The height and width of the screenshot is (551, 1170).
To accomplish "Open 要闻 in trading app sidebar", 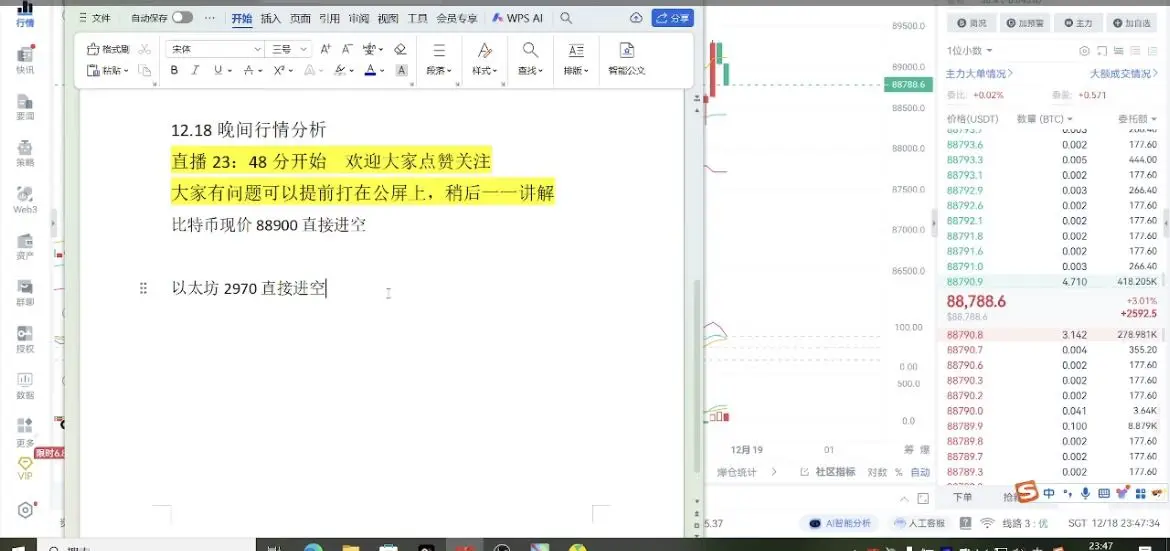I will pos(25,107).
